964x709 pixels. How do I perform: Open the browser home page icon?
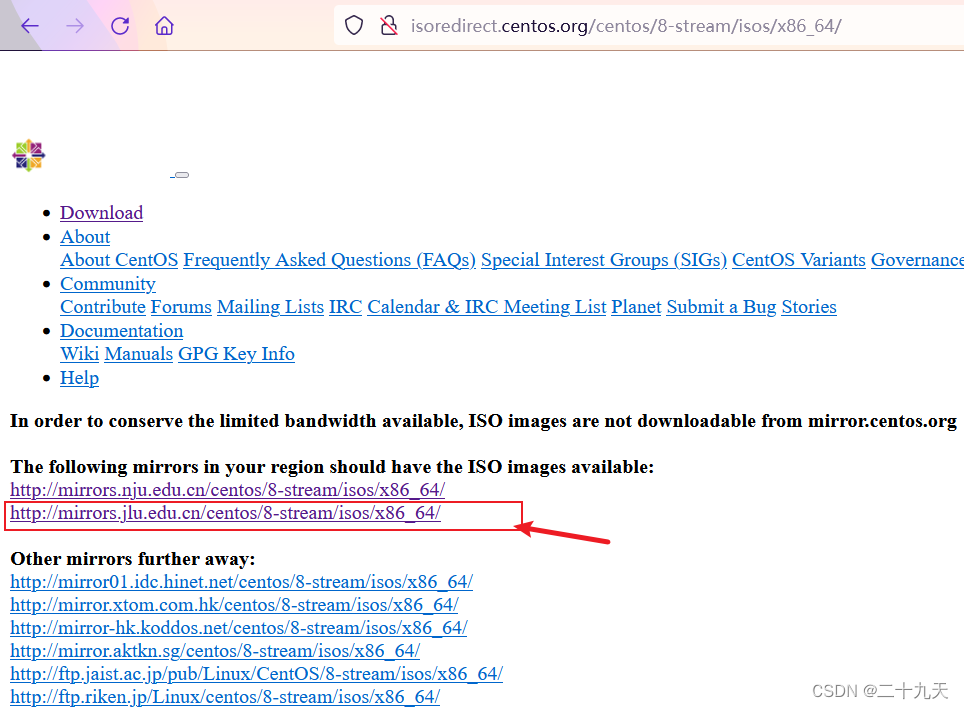(164, 26)
